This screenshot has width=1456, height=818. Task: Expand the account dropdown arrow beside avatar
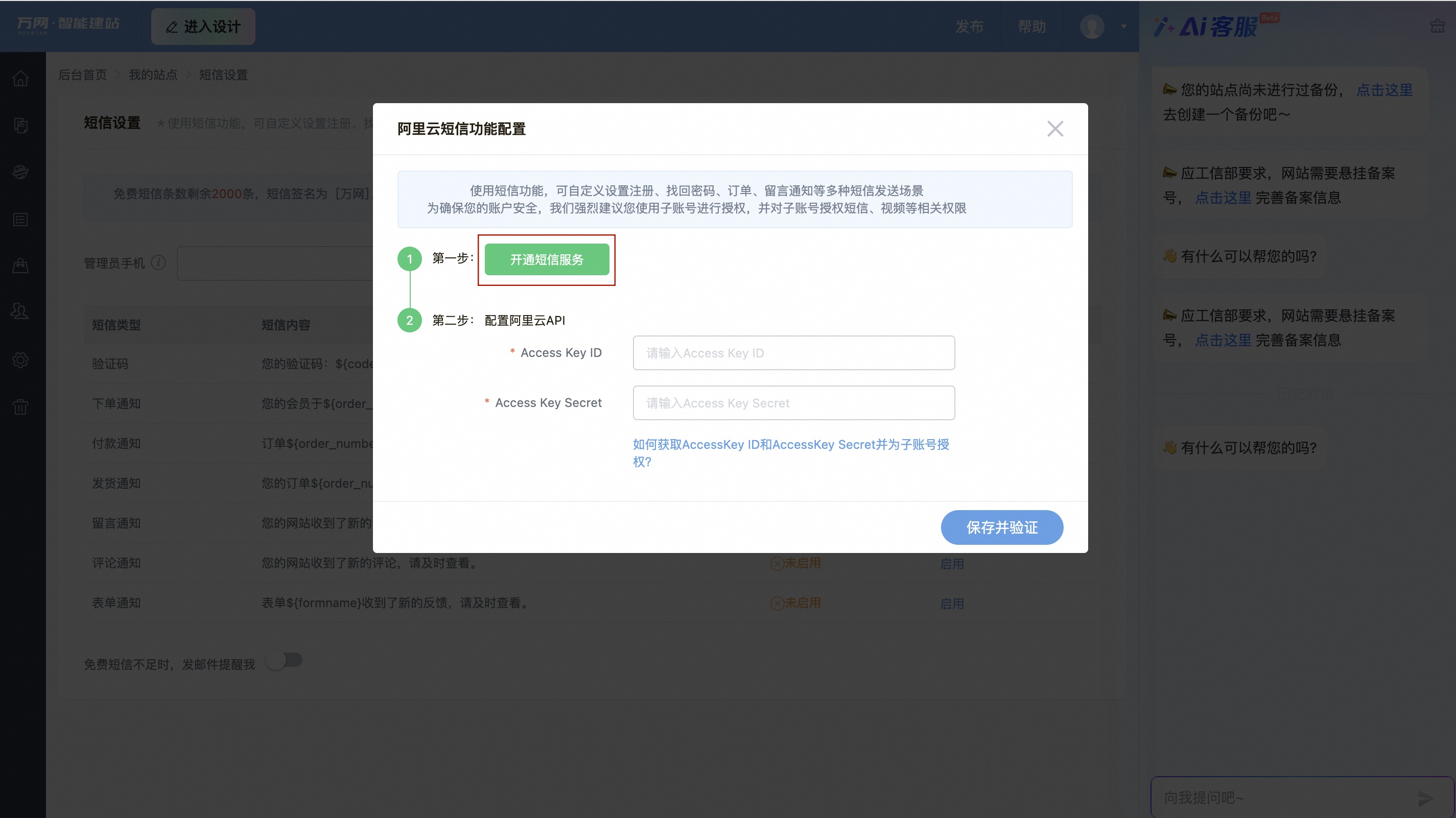(1123, 27)
